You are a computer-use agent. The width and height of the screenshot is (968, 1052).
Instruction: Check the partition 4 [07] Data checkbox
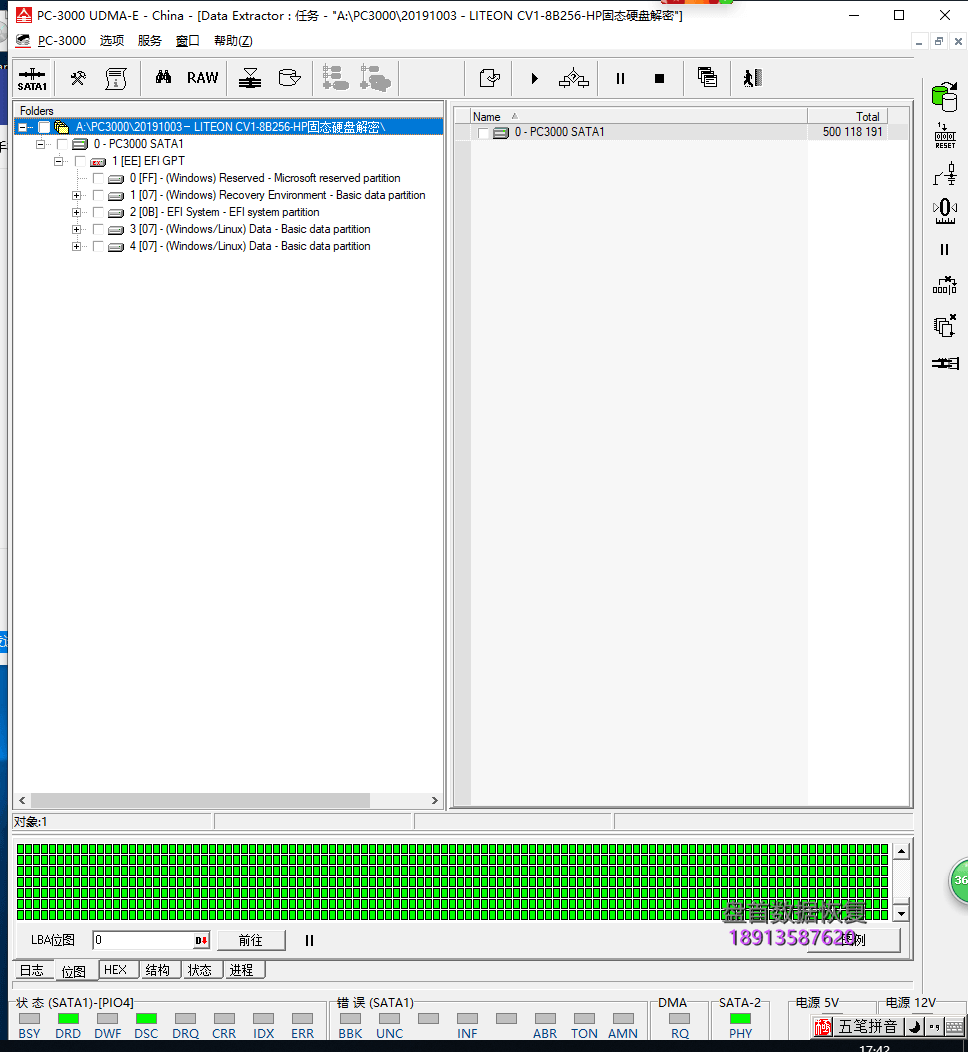click(99, 246)
